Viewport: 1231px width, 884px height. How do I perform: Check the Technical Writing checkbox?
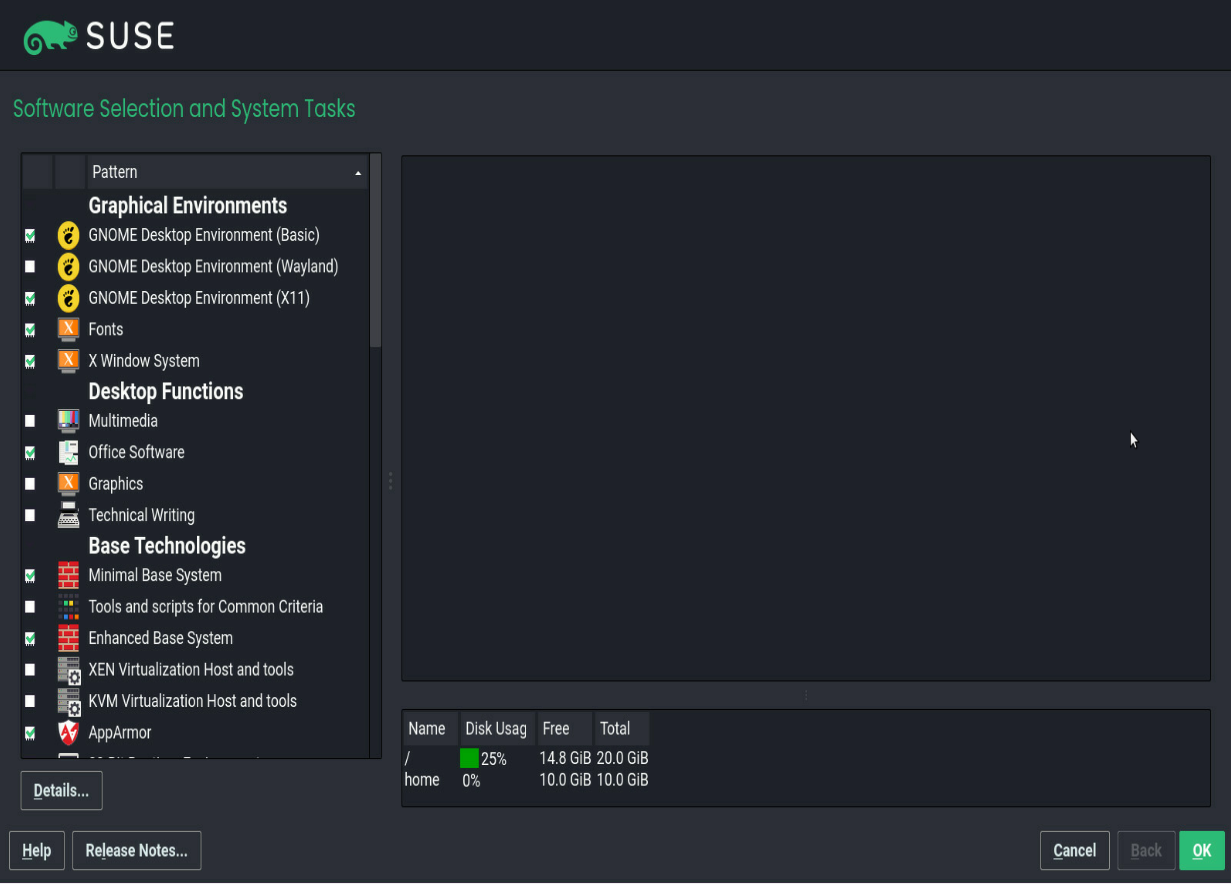pos(30,516)
